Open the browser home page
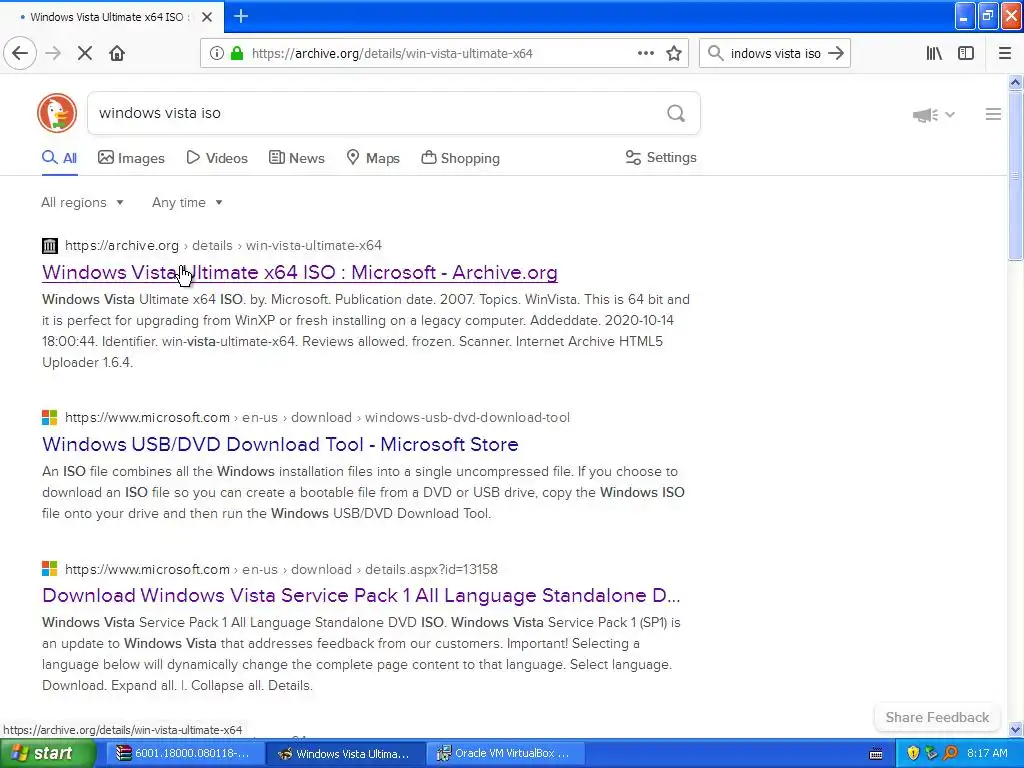 [117, 53]
